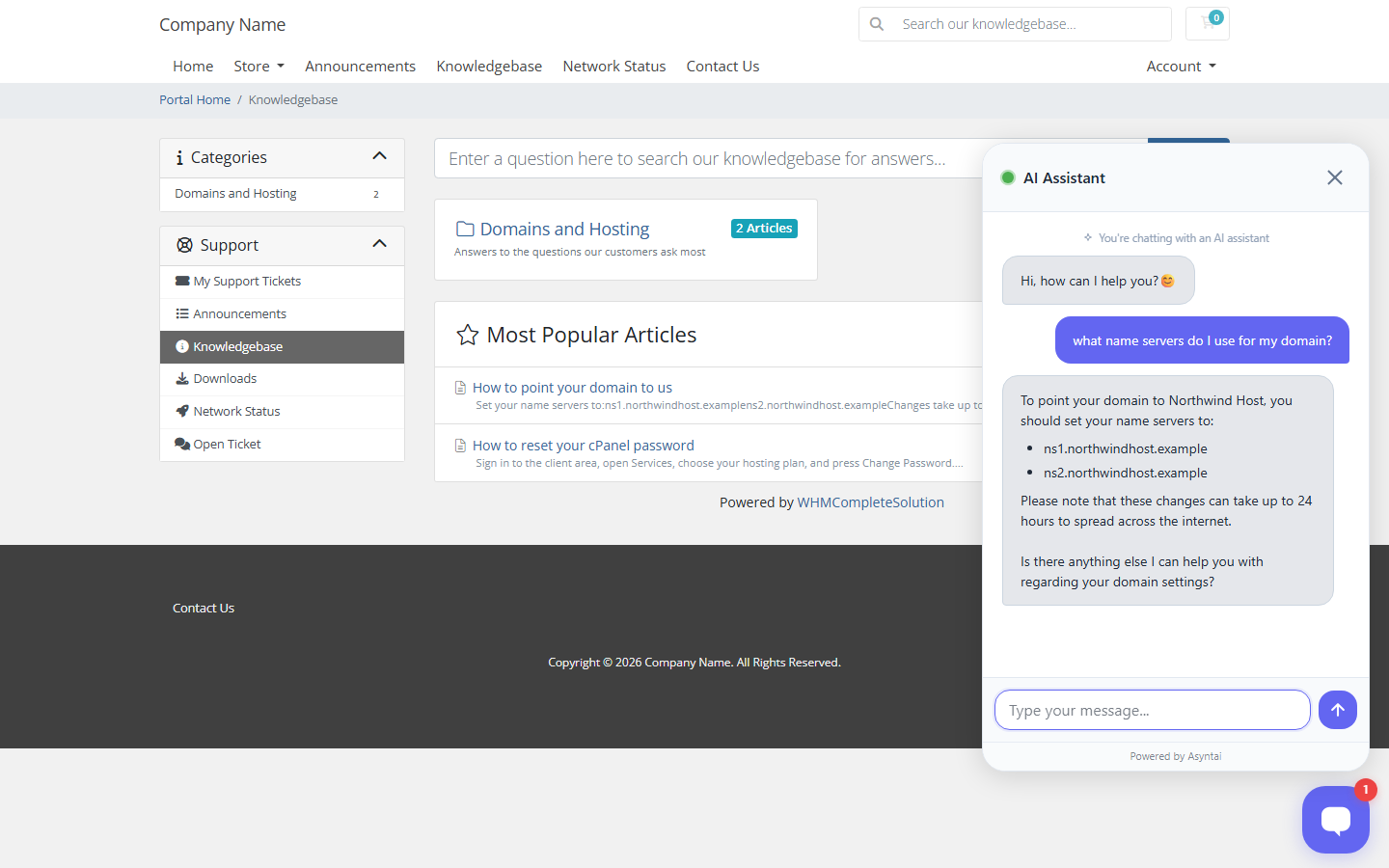Expand the Account dropdown menu
Viewport: 1389px width, 868px height.
point(1181,67)
